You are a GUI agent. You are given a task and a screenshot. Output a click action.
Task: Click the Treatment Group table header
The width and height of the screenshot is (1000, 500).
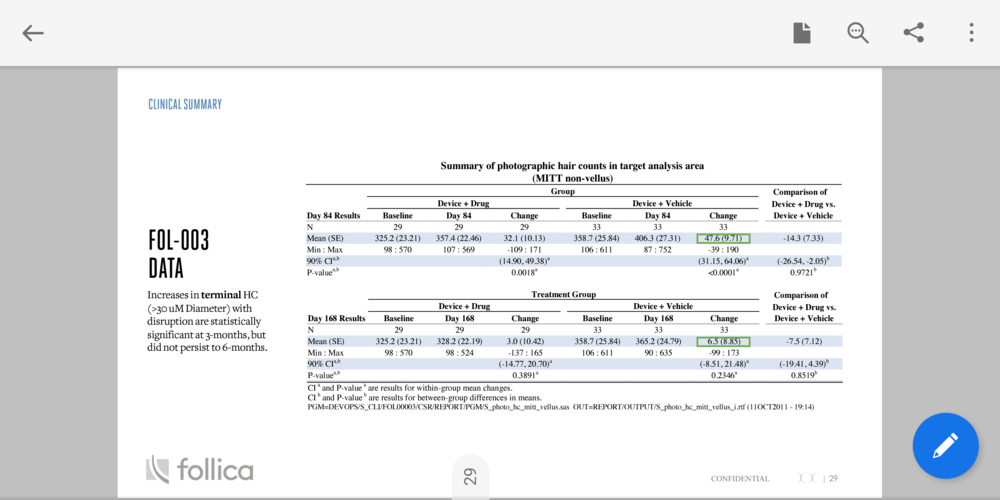point(563,294)
